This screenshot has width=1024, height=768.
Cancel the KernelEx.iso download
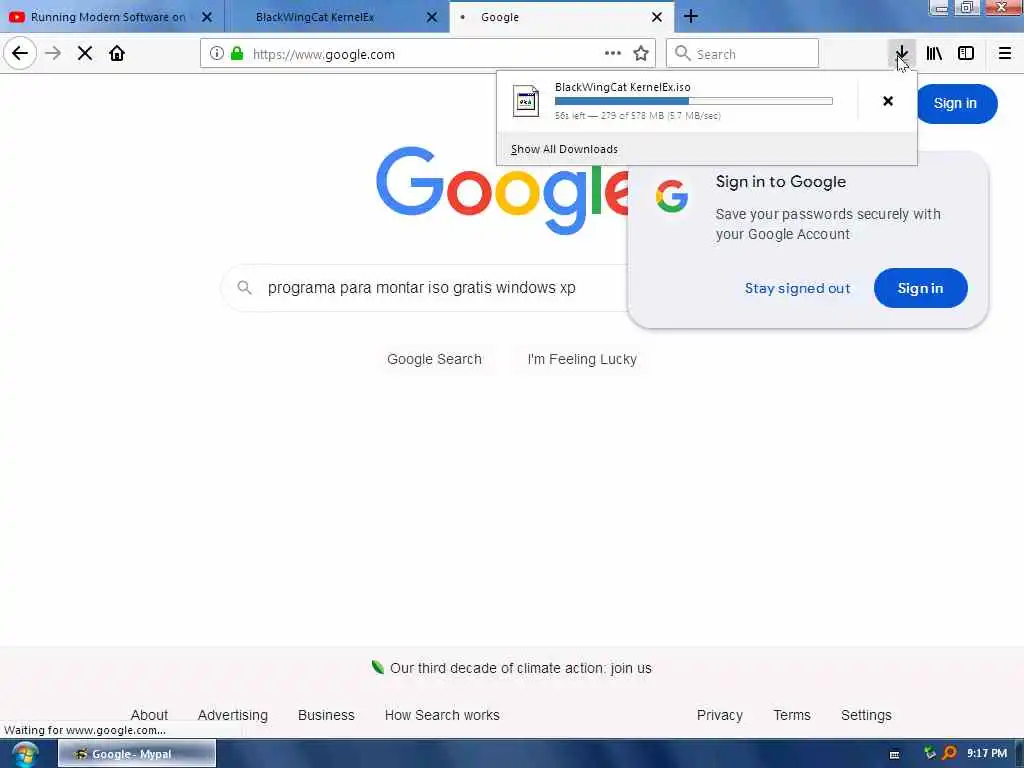point(888,101)
